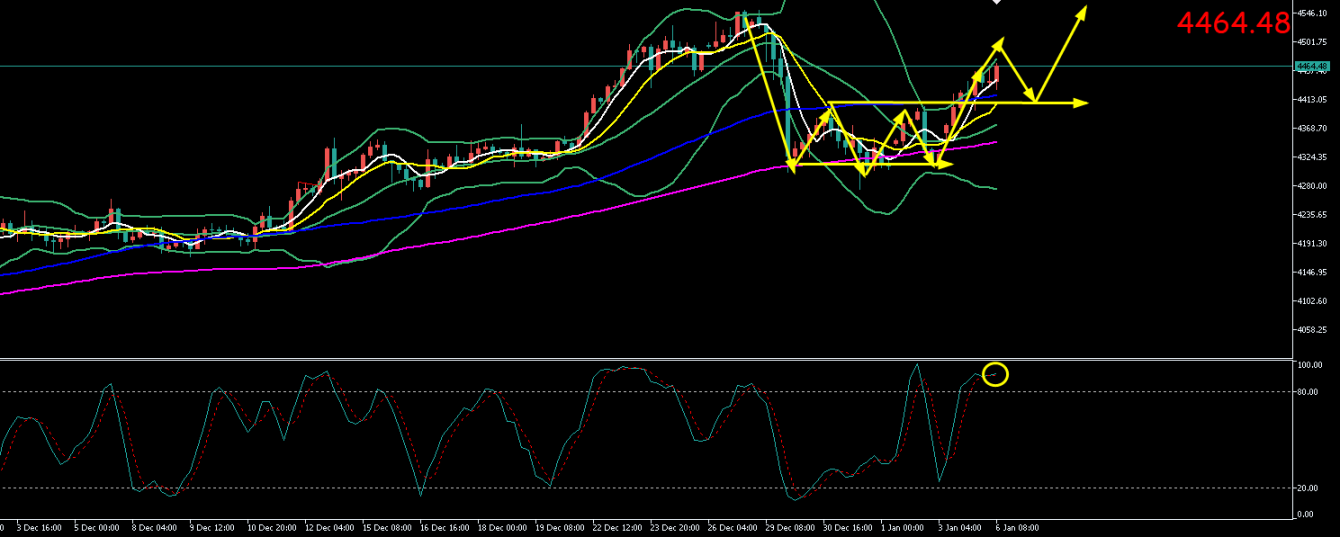
Task: Click the separator between chart and oscillator
Action: [x=640, y=358]
